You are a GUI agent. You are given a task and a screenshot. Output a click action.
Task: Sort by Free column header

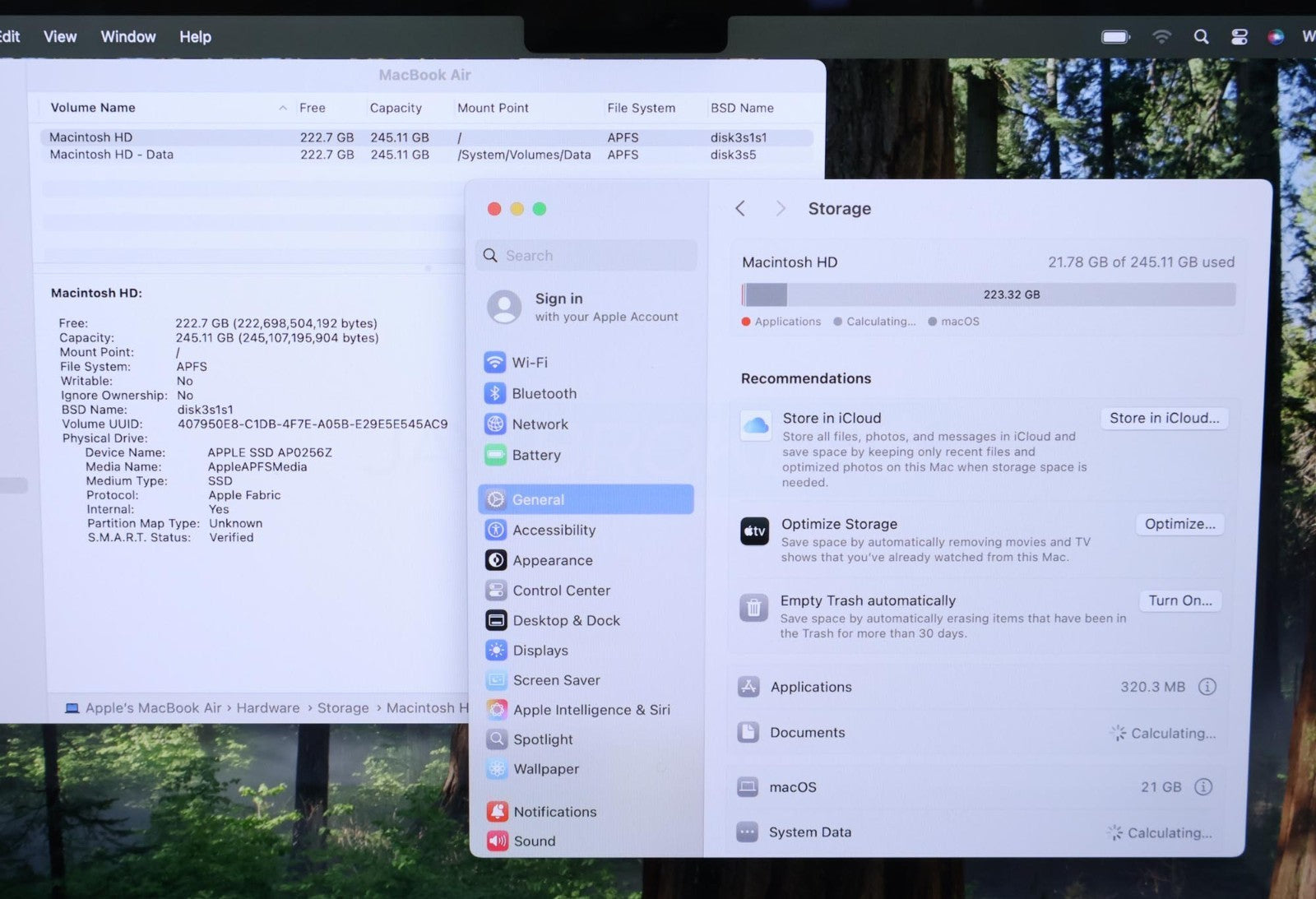pyautogui.click(x=313, y=108)
